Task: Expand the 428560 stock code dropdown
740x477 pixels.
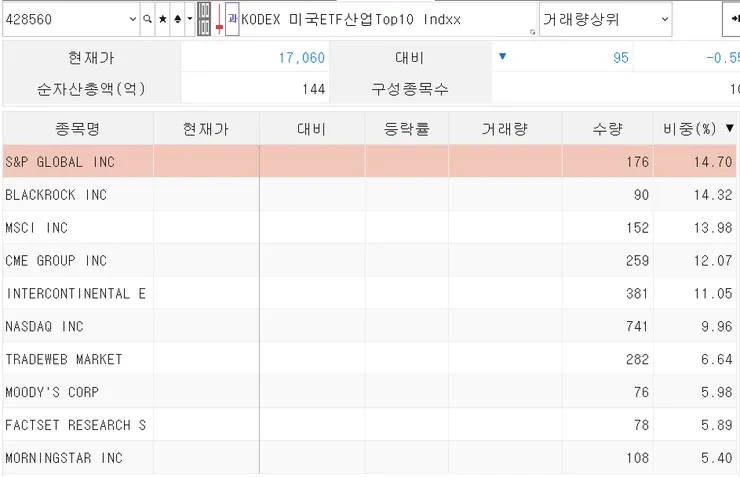Action: [133, 19]
